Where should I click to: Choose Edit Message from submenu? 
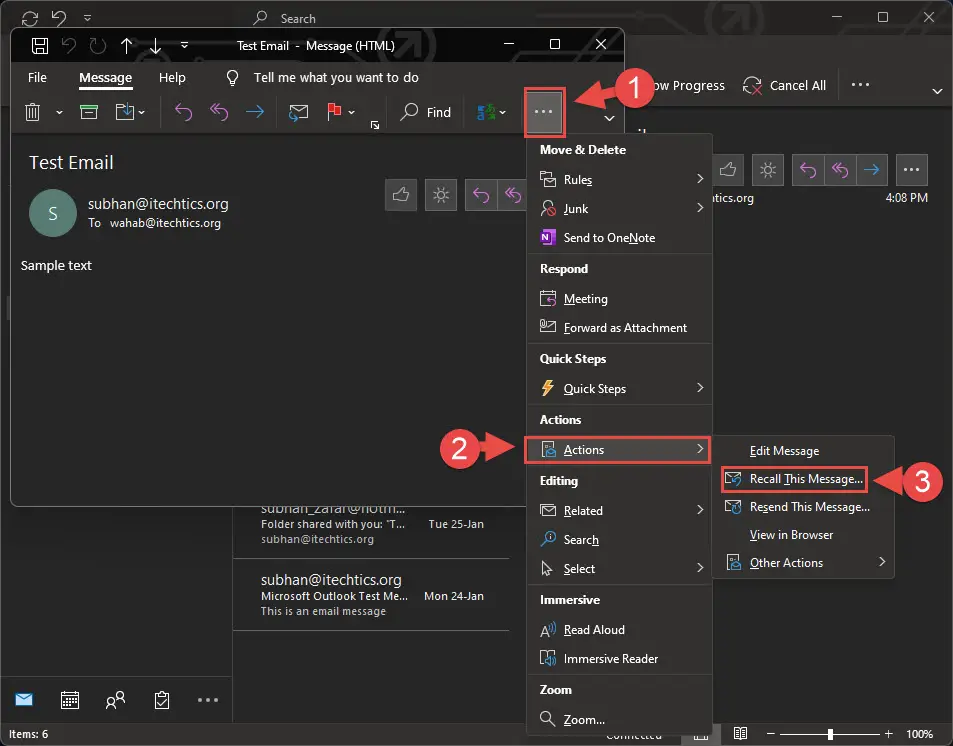[x=803, y=451]
